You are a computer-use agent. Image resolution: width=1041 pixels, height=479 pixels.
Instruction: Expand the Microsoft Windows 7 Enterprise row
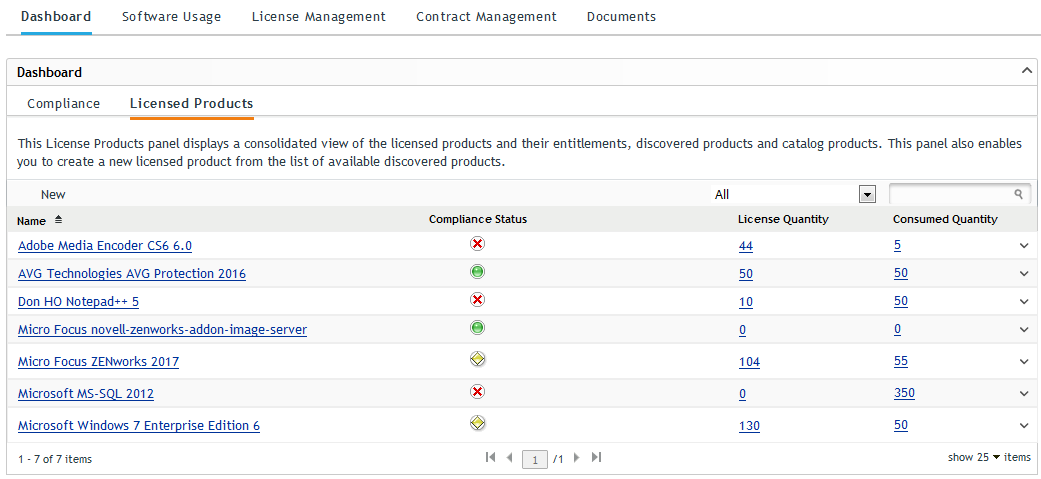tap(1024, 426)
